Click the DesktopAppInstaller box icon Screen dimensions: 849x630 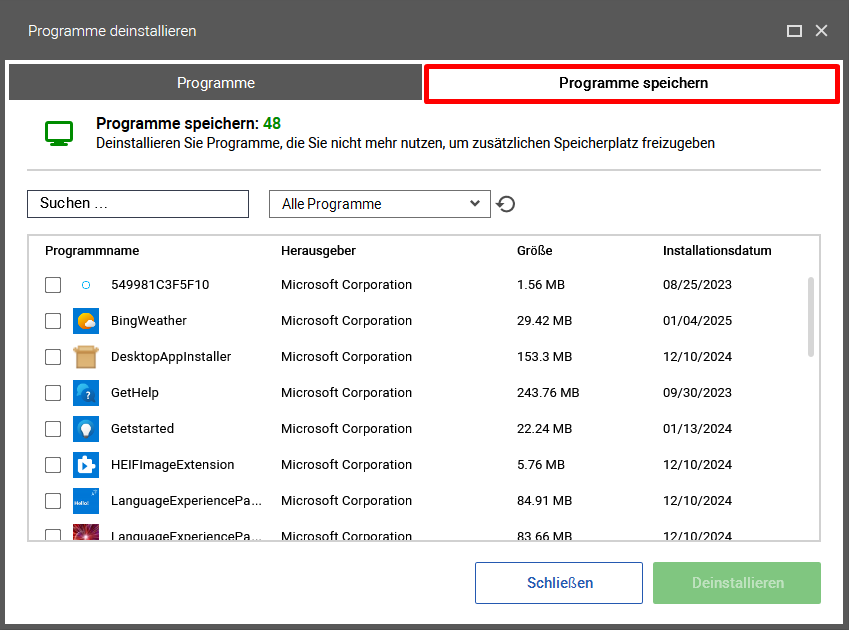pos(86,357)
